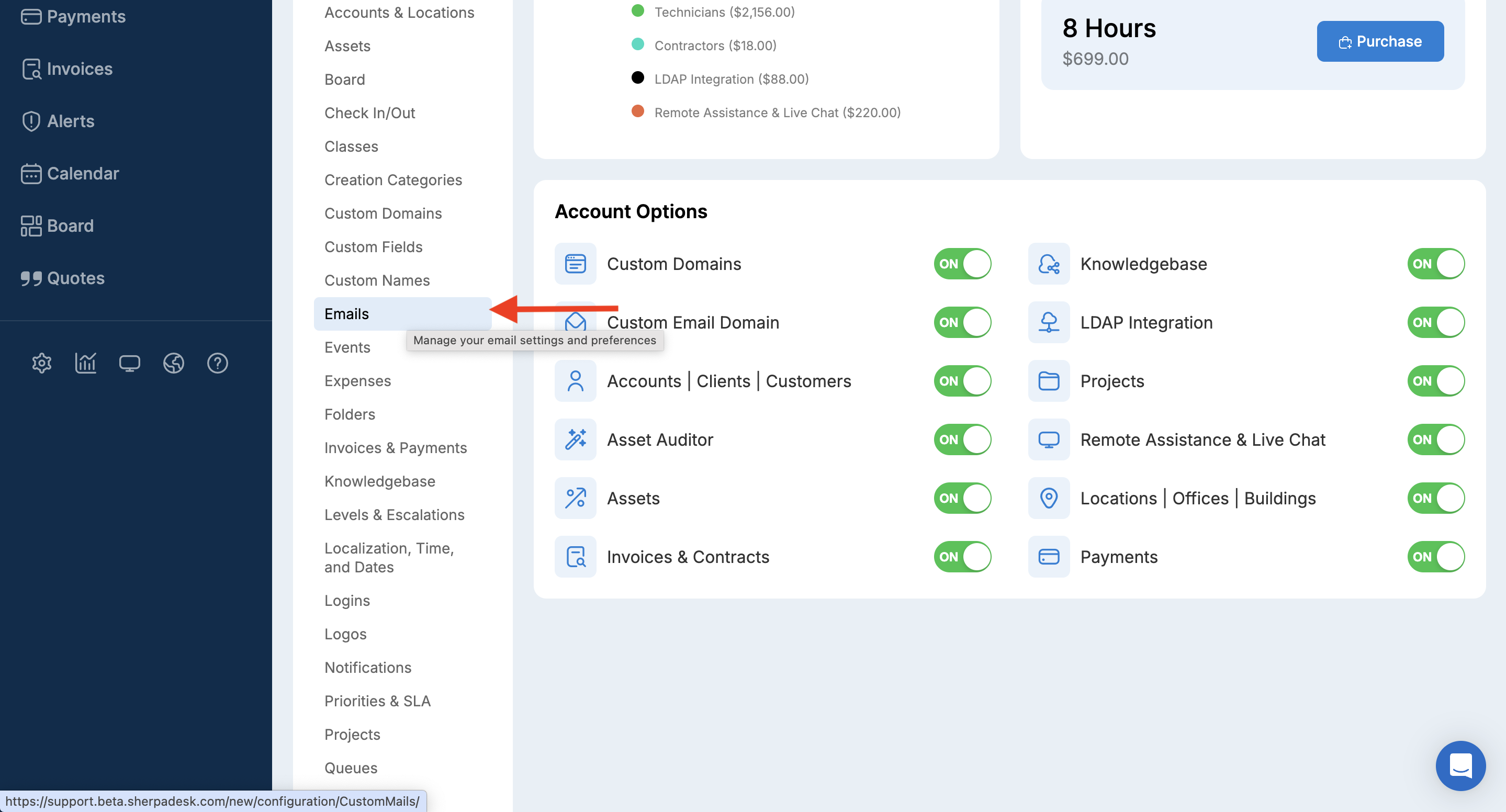Open the live chat bubble widget
1506x812 pixels.
(1460, 765)
